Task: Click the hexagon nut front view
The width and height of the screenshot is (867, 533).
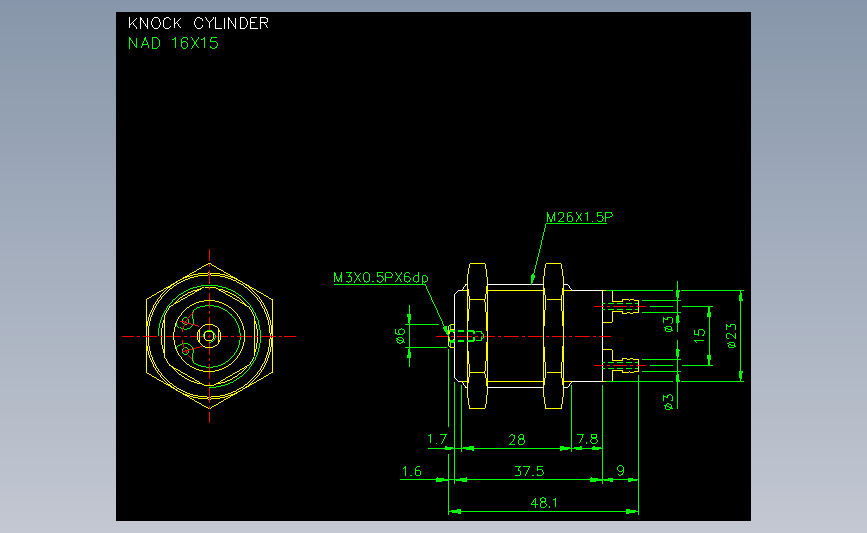Action: pyautogui.click(x=210, y=336)
